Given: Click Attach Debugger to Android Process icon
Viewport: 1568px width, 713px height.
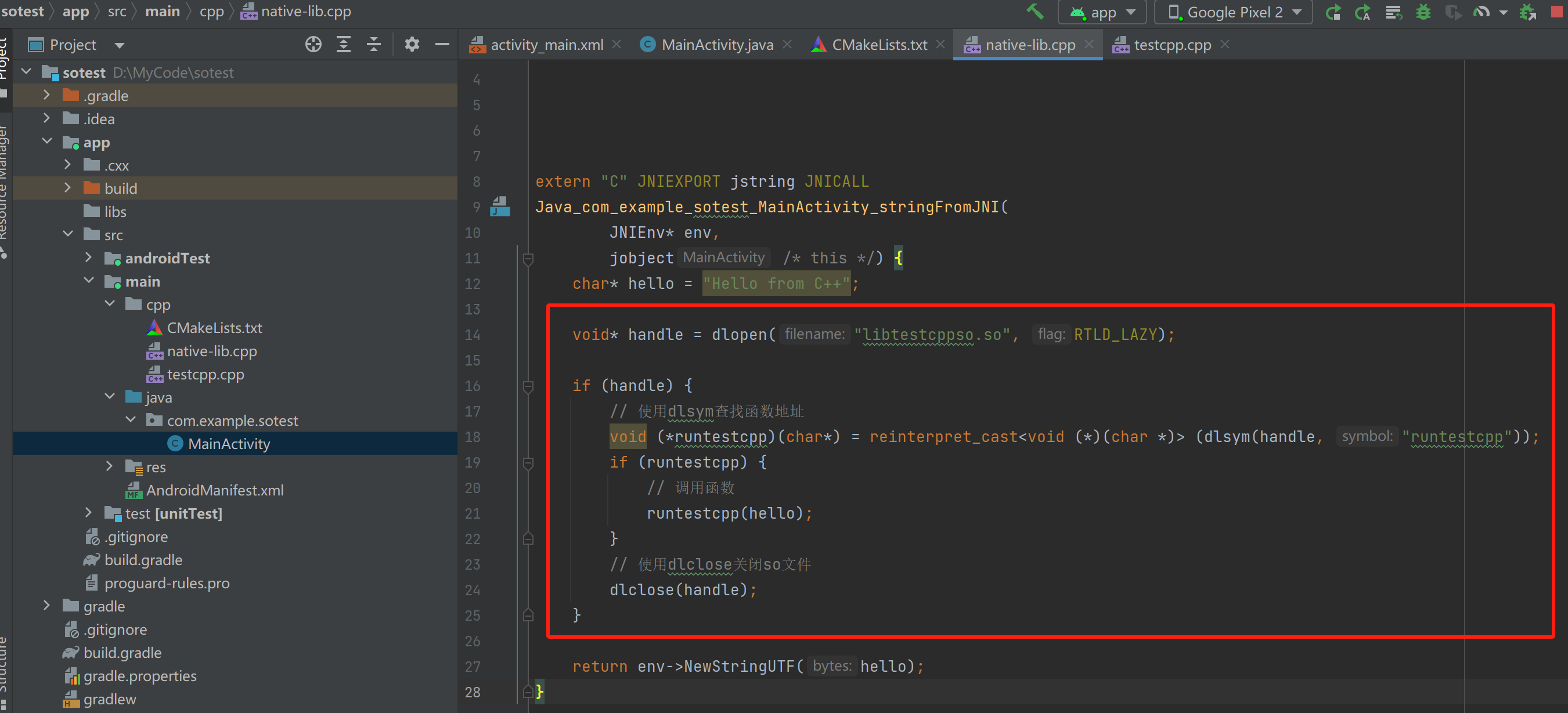Looking at the screenshot, I should coord(1528,12).
